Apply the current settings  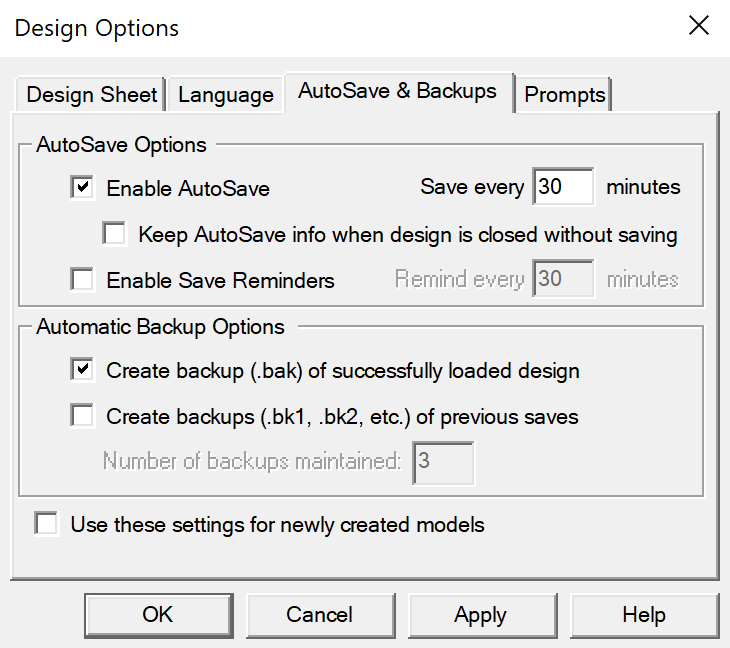[483, 615]
